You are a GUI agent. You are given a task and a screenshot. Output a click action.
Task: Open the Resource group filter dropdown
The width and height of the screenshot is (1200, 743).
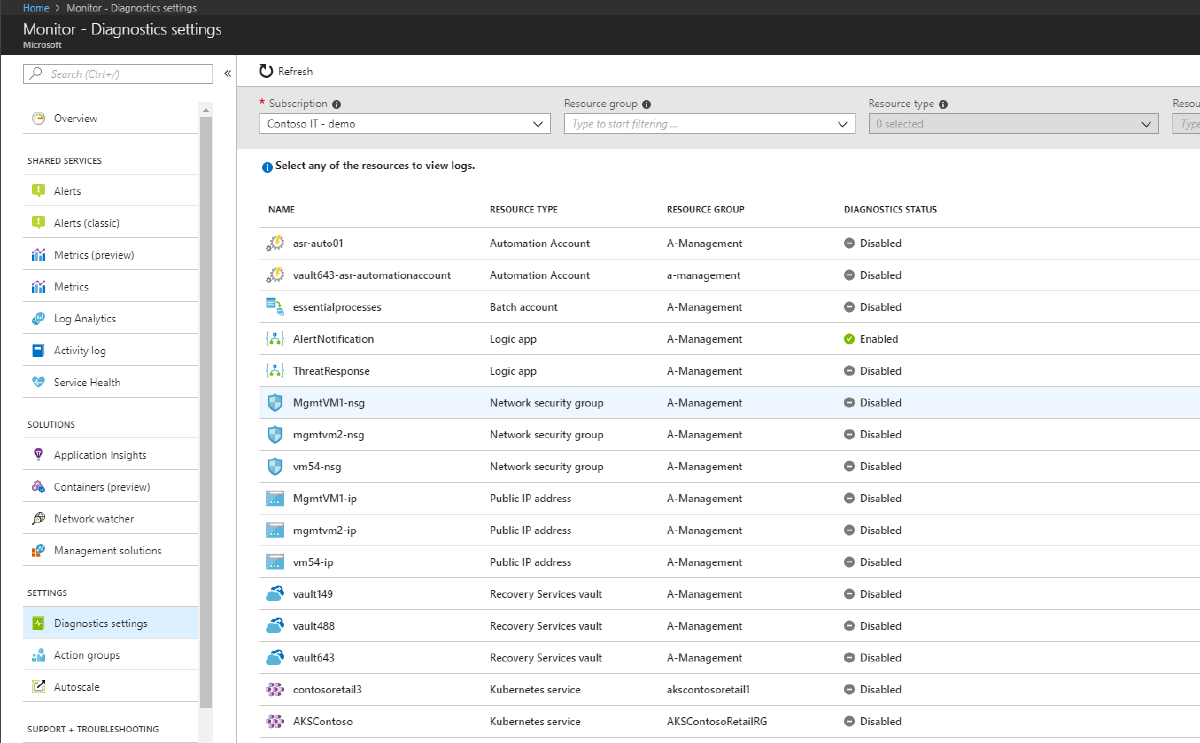tap(709, 124)
